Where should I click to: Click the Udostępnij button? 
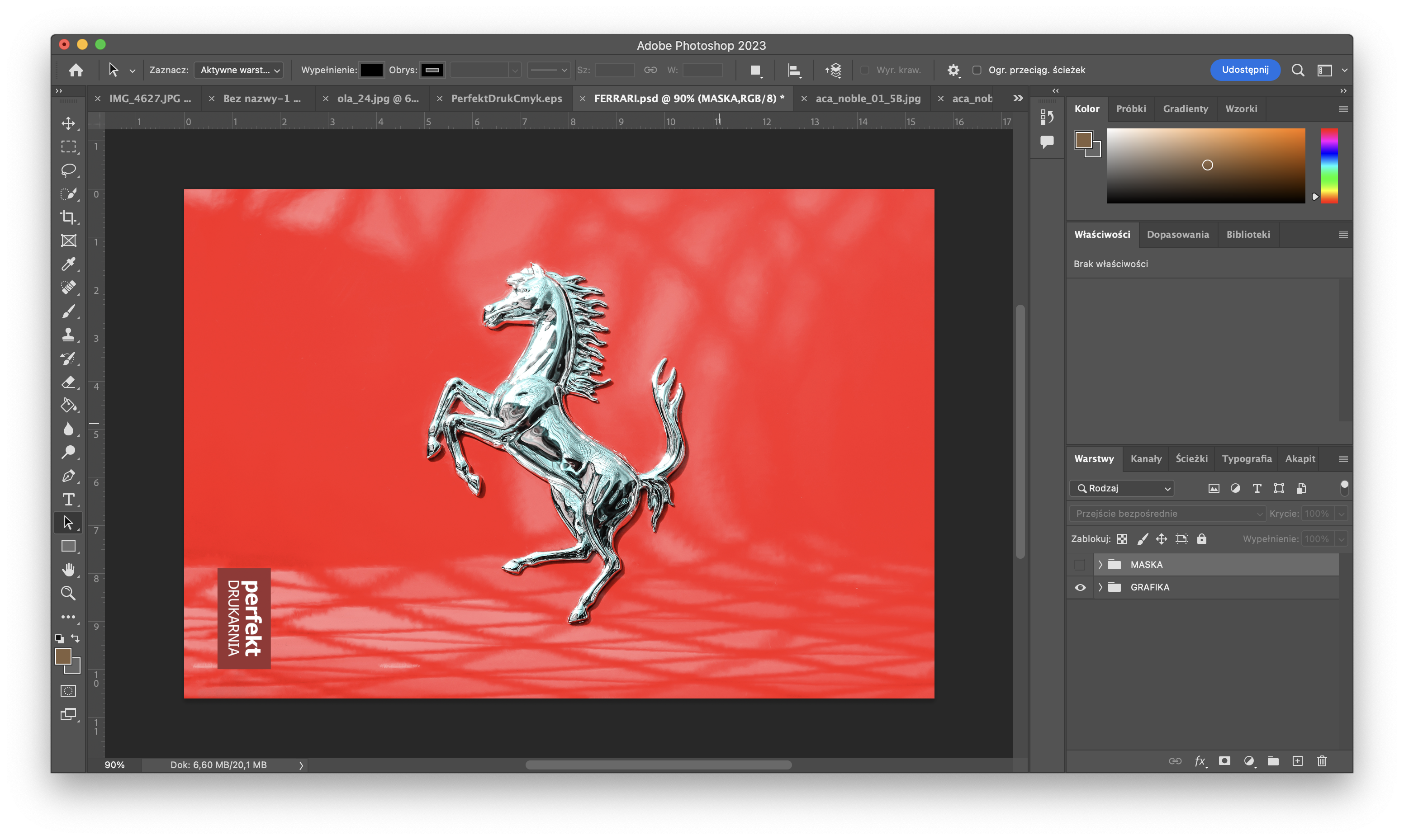click(1245, 70)
